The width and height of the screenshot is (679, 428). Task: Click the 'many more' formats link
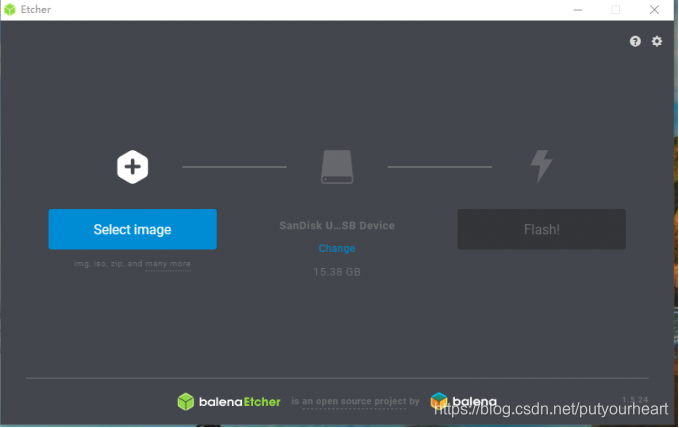[x=168, y=264]
